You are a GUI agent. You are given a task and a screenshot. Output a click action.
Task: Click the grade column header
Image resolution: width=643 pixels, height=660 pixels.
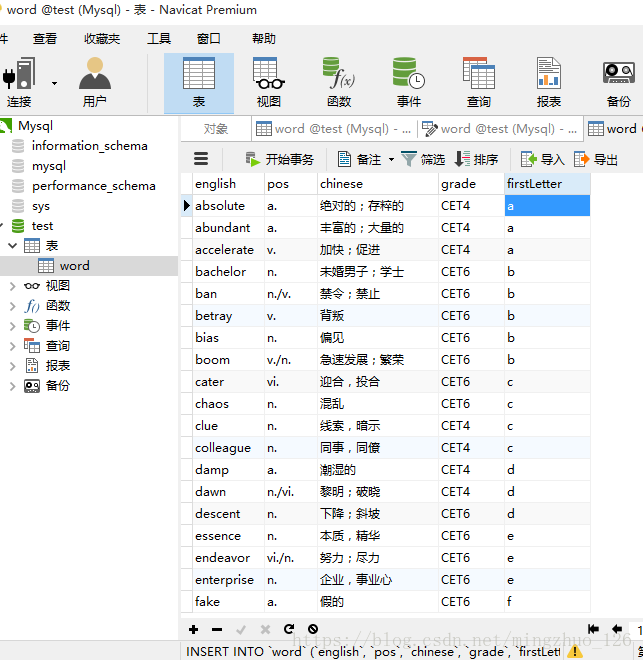pyautogui.click(x=471, y=184)
